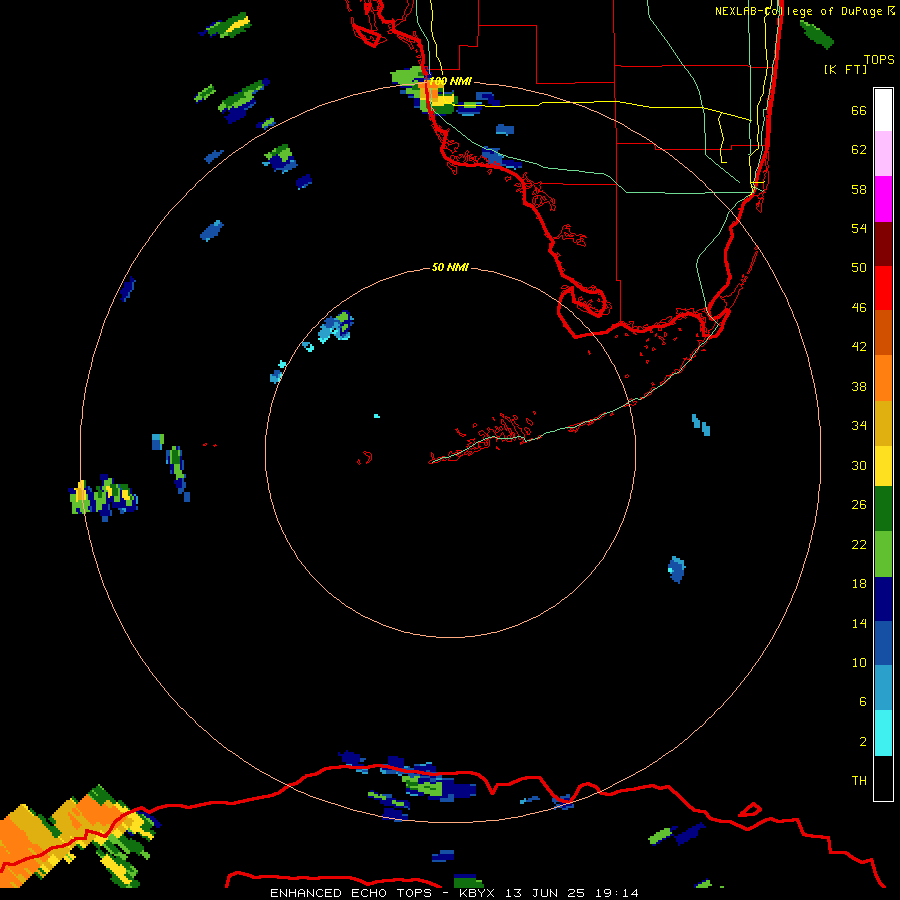
Task: Click the '18' scale label
Action: [859, 584]
